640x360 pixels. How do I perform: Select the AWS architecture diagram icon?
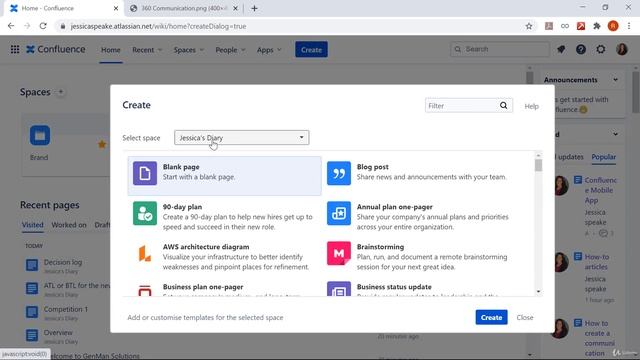pyautogui.click(x=144, y=253)
